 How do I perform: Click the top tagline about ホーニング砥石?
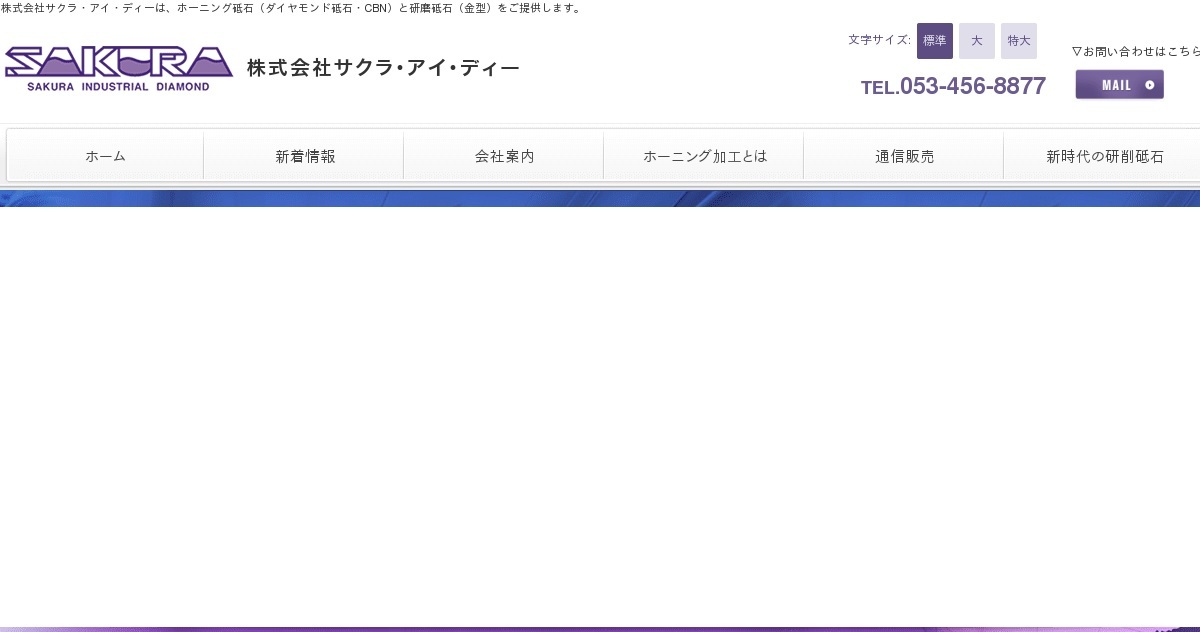click(x=291, y=8)
